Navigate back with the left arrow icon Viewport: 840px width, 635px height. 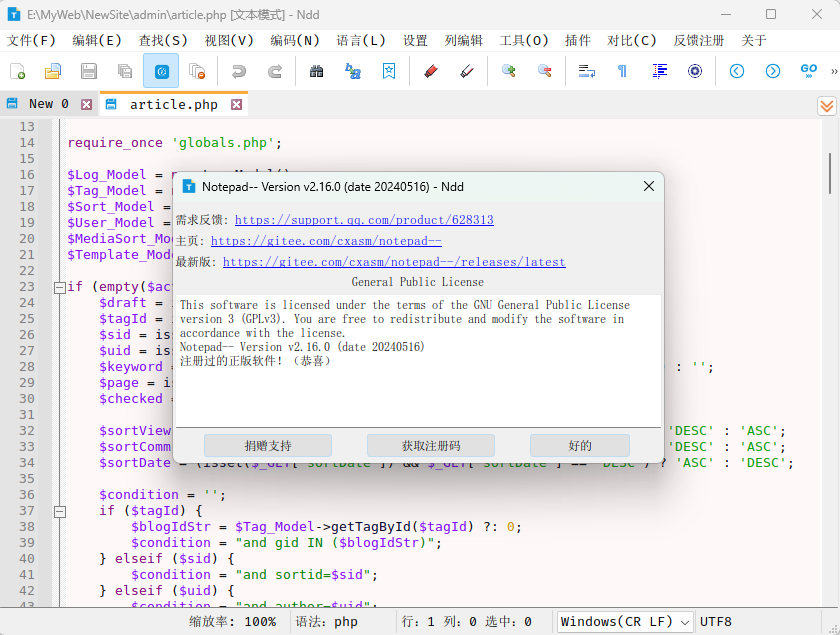point(737,71)
